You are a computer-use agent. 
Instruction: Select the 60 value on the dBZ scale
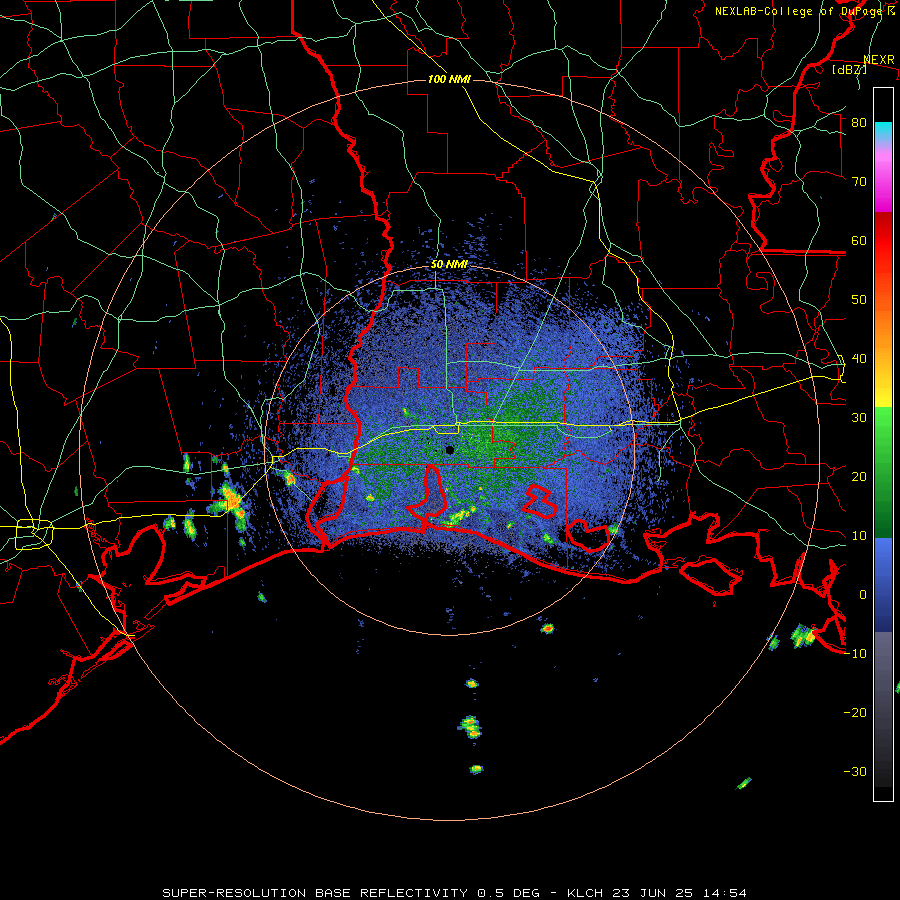859,240
